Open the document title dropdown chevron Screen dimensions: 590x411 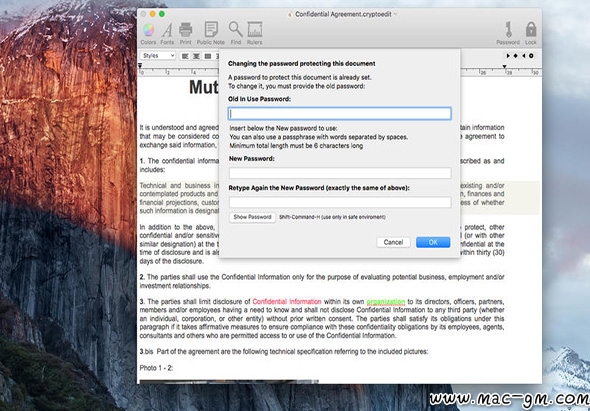pos(395,14)
